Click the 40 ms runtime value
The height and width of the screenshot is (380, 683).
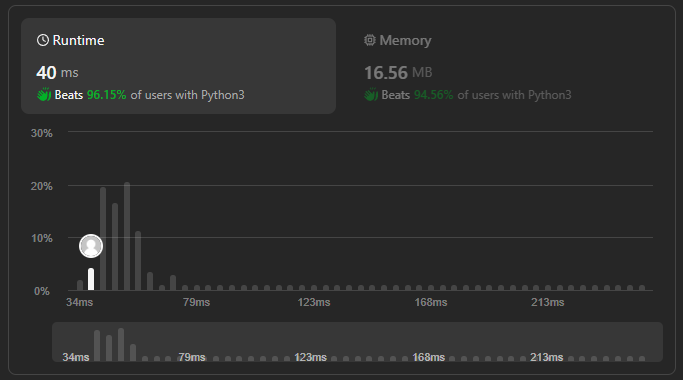coord(57,72)
